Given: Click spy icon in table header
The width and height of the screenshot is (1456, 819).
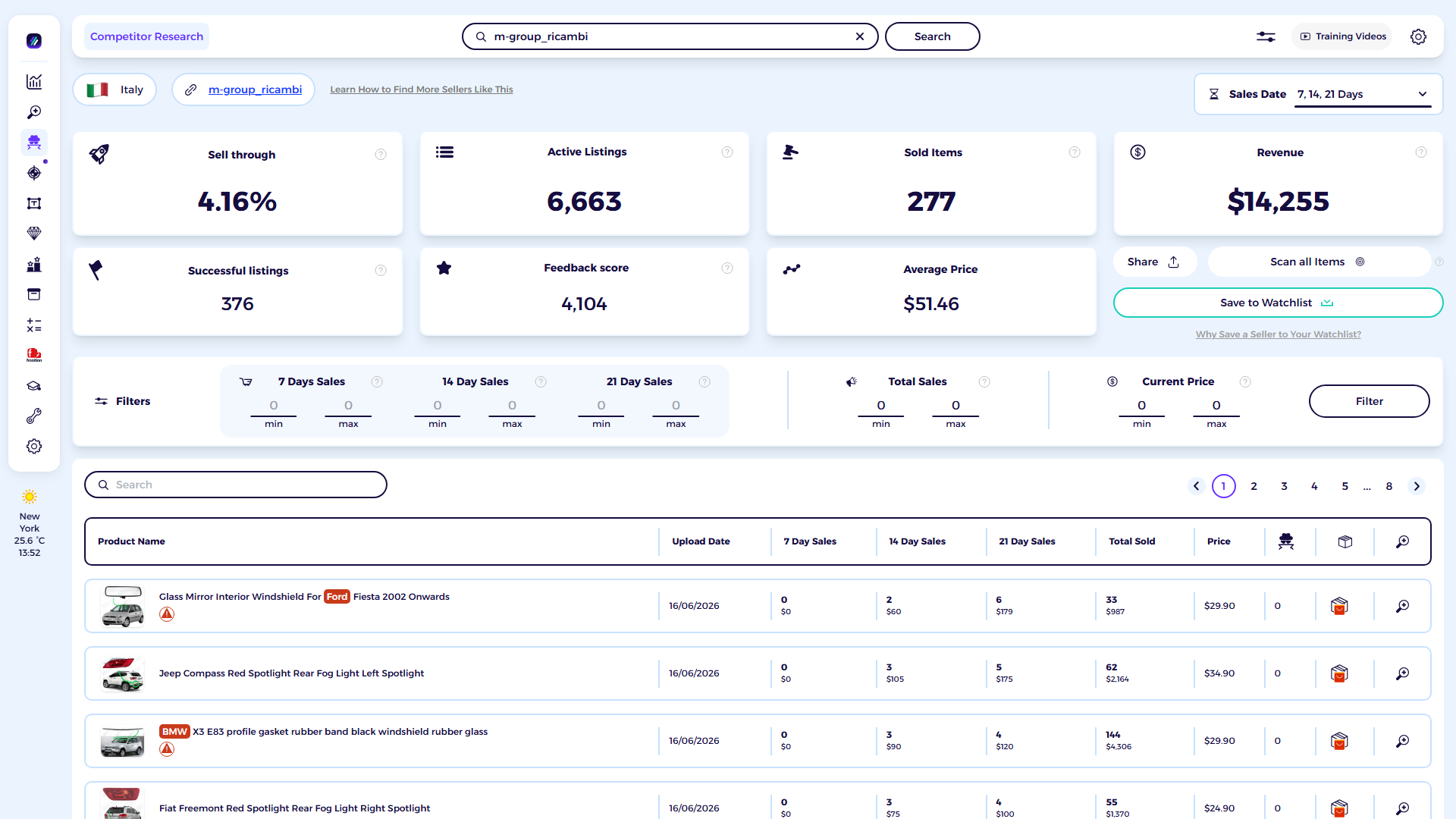Looking at the screenshot, I should tap(1286, 541).
